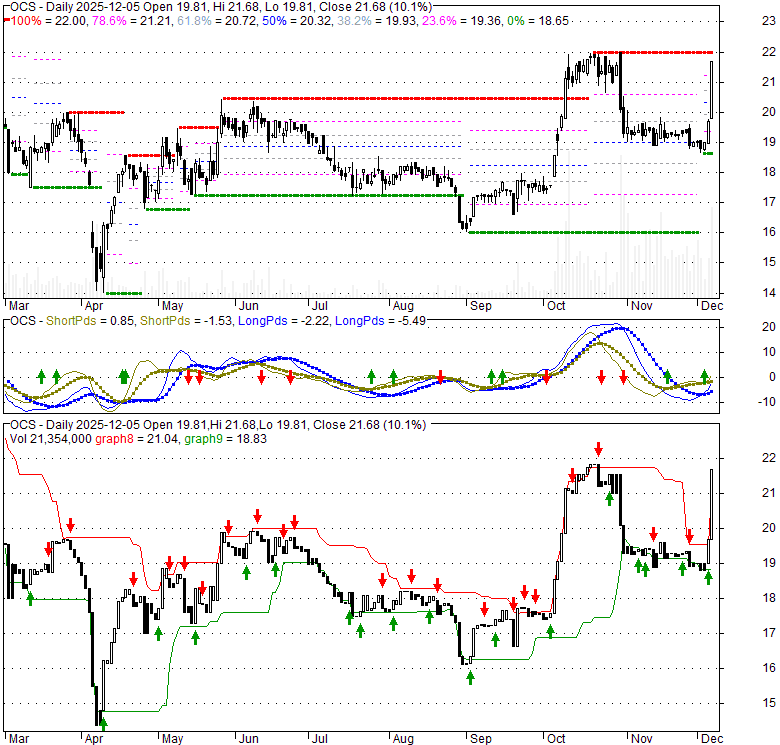Click the 'graph9 = 18.83' legend label

point(225,439)
